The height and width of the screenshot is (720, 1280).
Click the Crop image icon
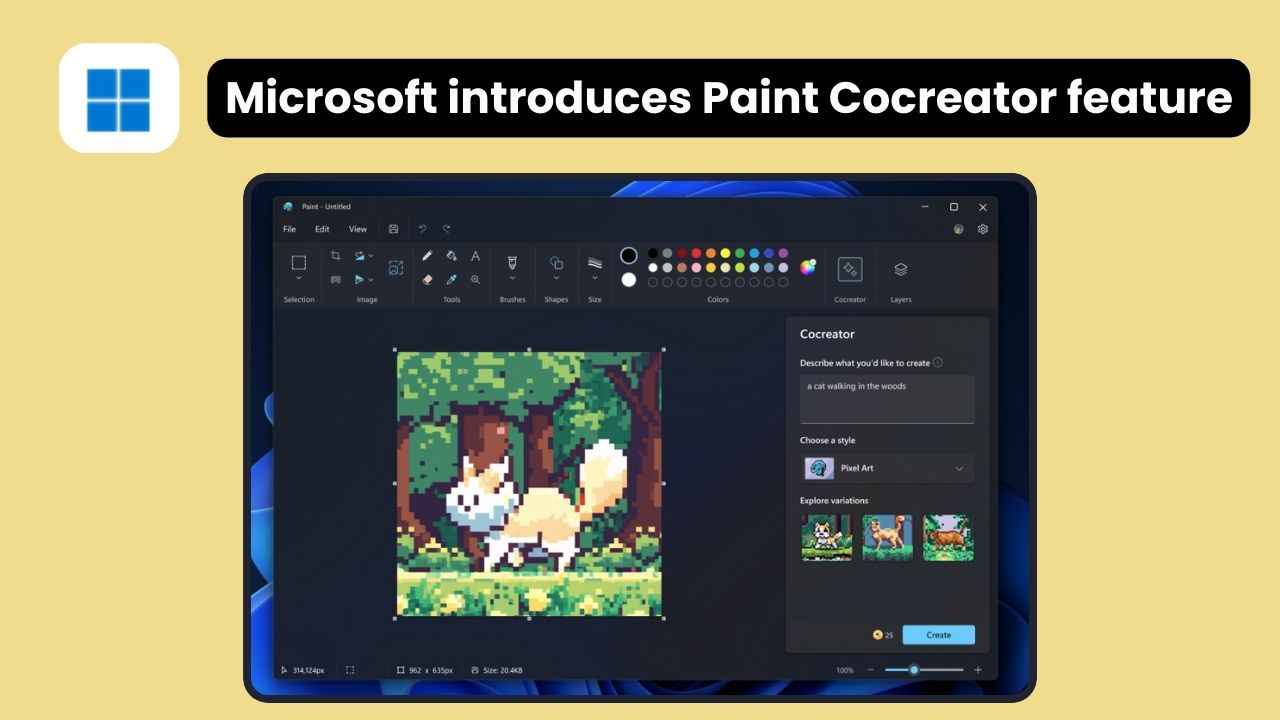(336, 255)
